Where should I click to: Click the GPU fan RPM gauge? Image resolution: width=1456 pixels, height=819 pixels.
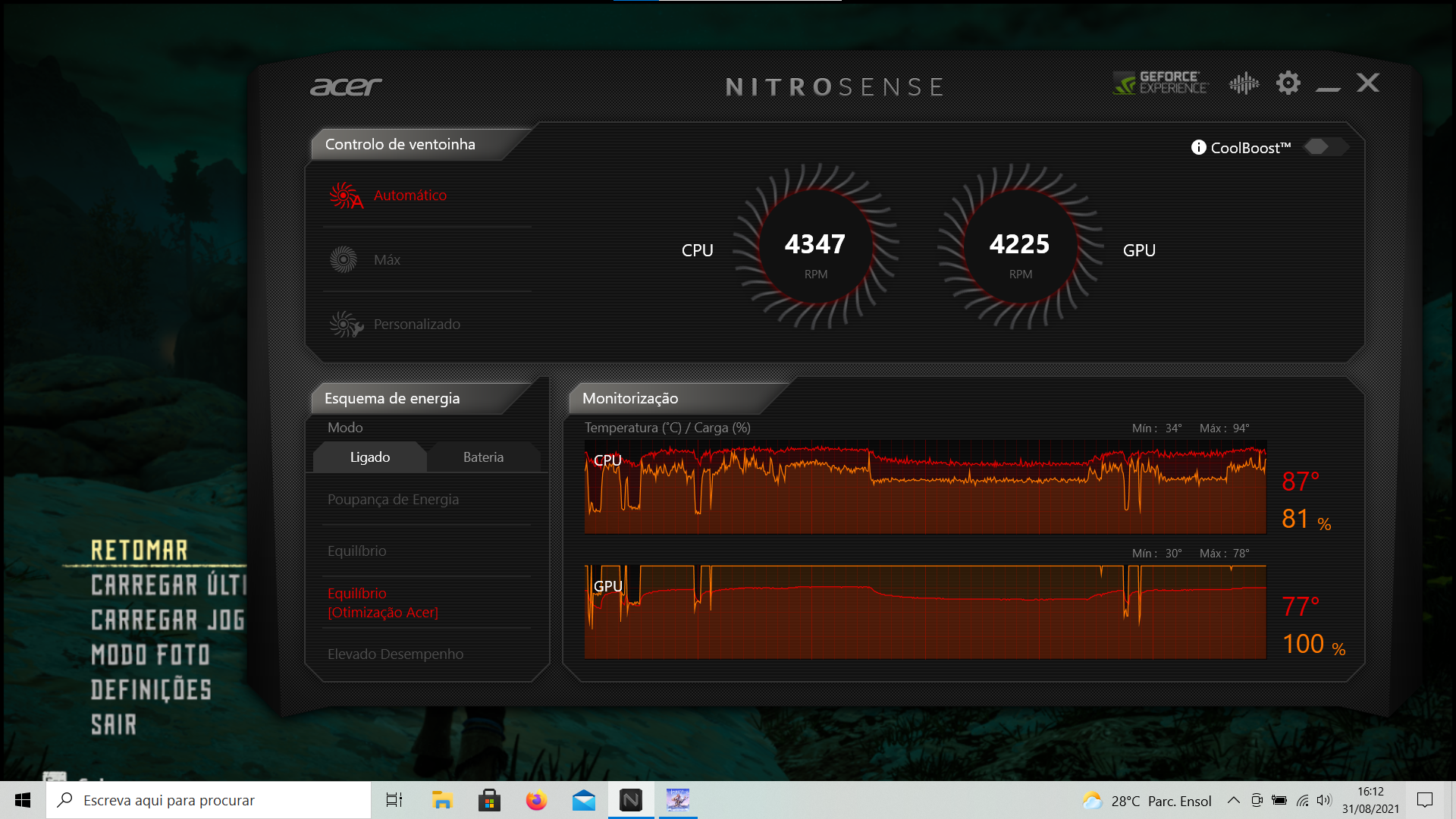(x=1020, y=246)
